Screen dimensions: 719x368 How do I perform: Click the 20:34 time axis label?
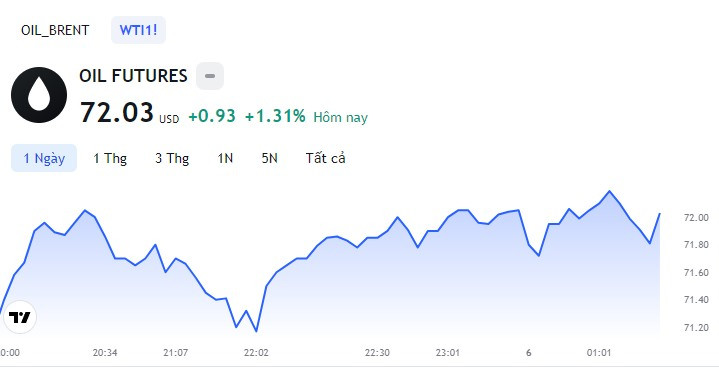pos(105,353)
